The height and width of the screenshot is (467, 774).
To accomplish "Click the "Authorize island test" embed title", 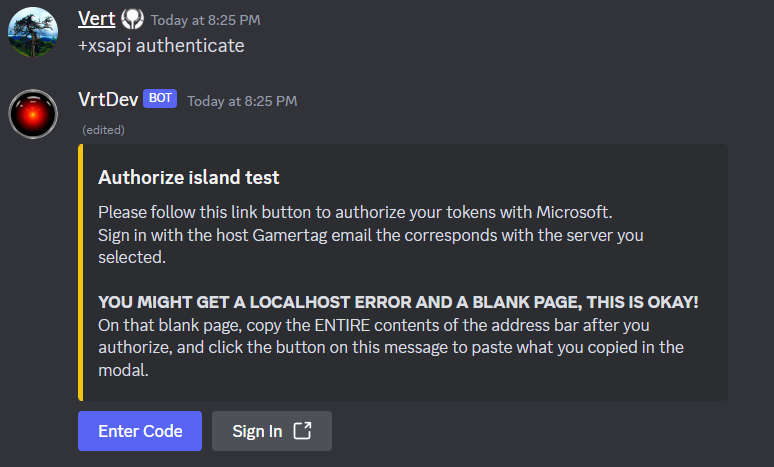I will point(188,178).
